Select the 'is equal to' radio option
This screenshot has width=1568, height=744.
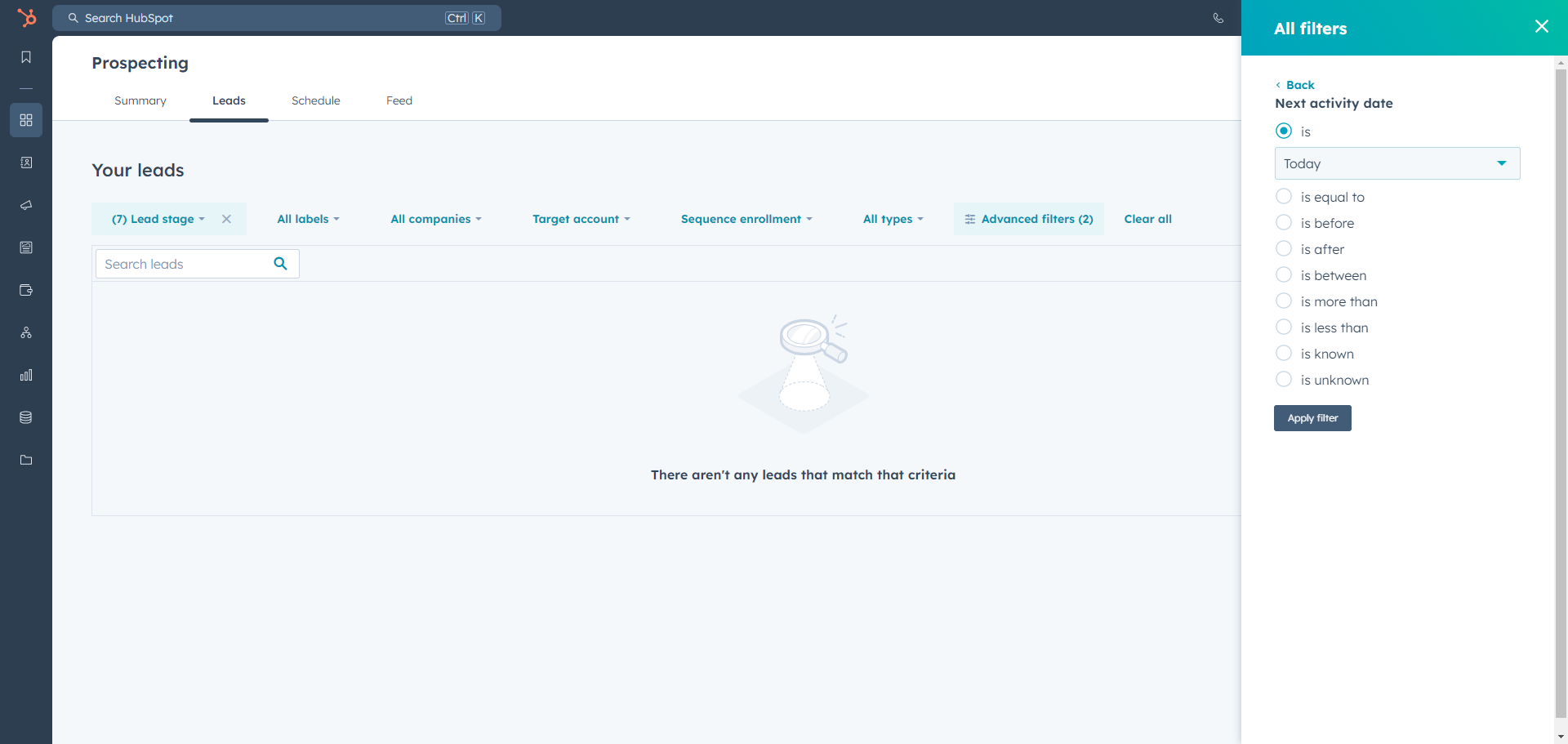[1284, 196]
